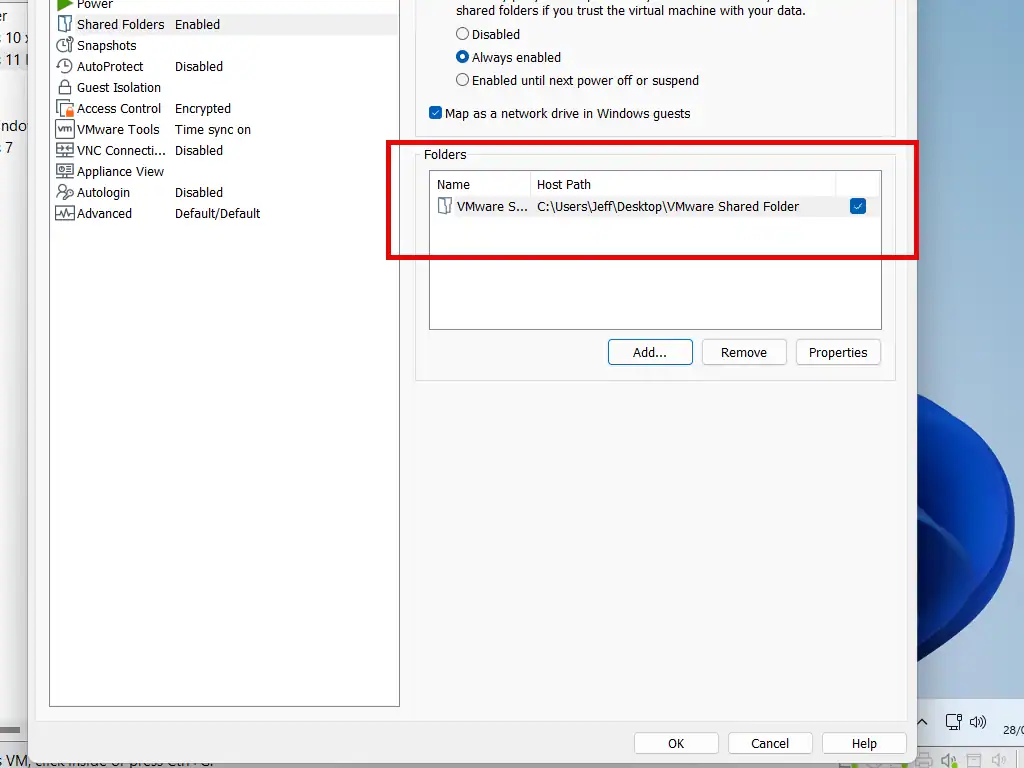Click the Add... button
Image resolution: width=1024 pixels, height=768 pixels.
coord(650,352)
